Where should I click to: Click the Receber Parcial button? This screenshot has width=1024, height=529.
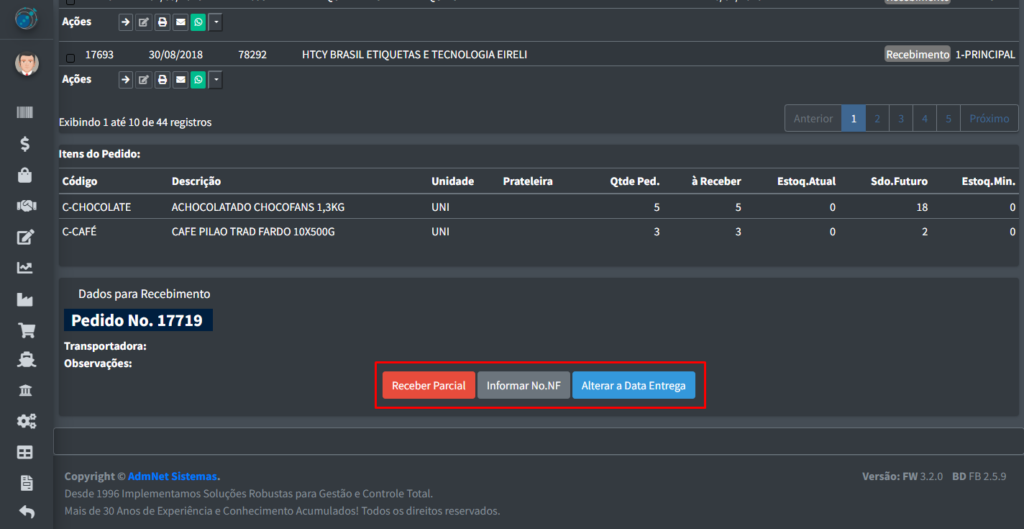click(428, 386)
